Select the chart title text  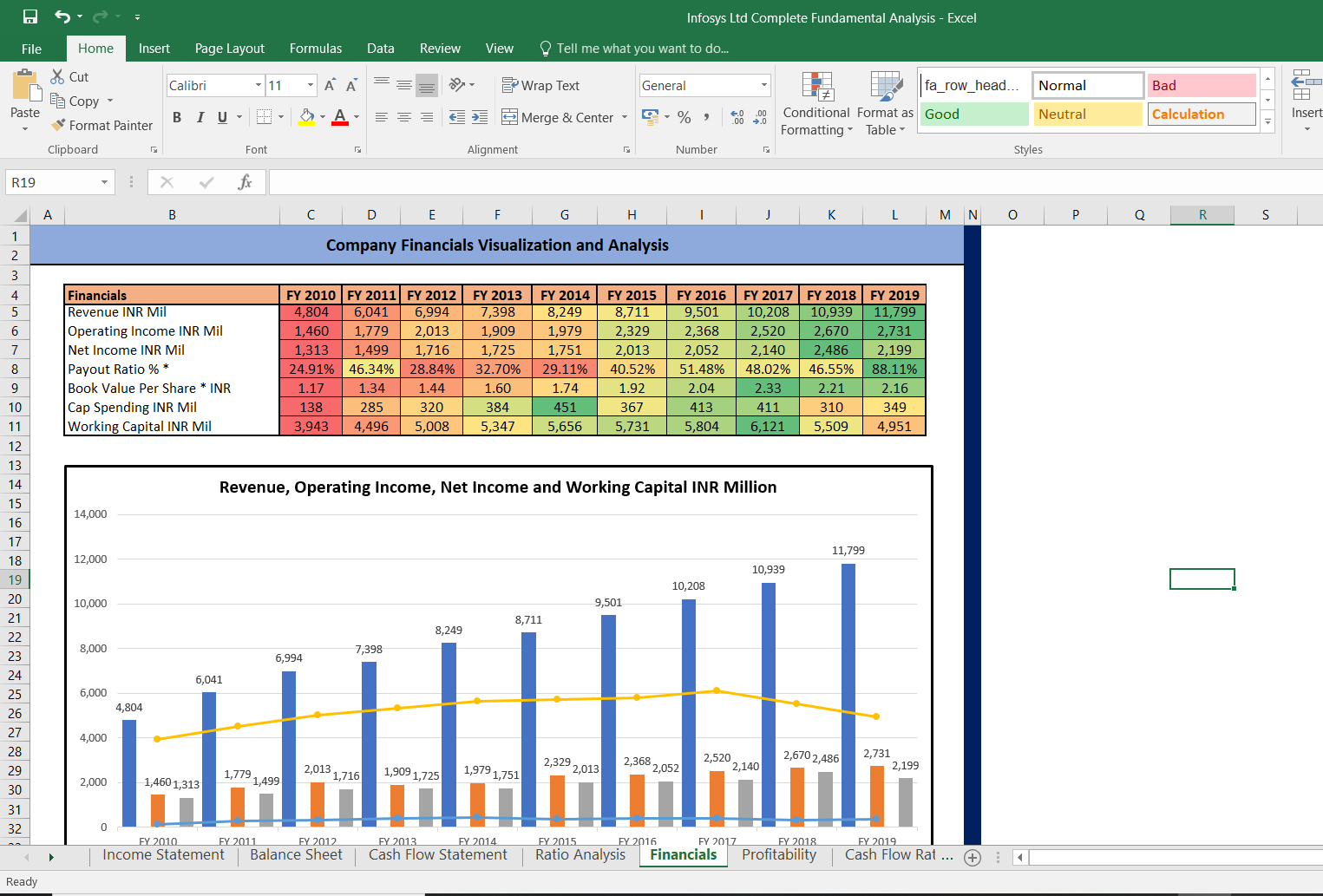pos(498,487)
